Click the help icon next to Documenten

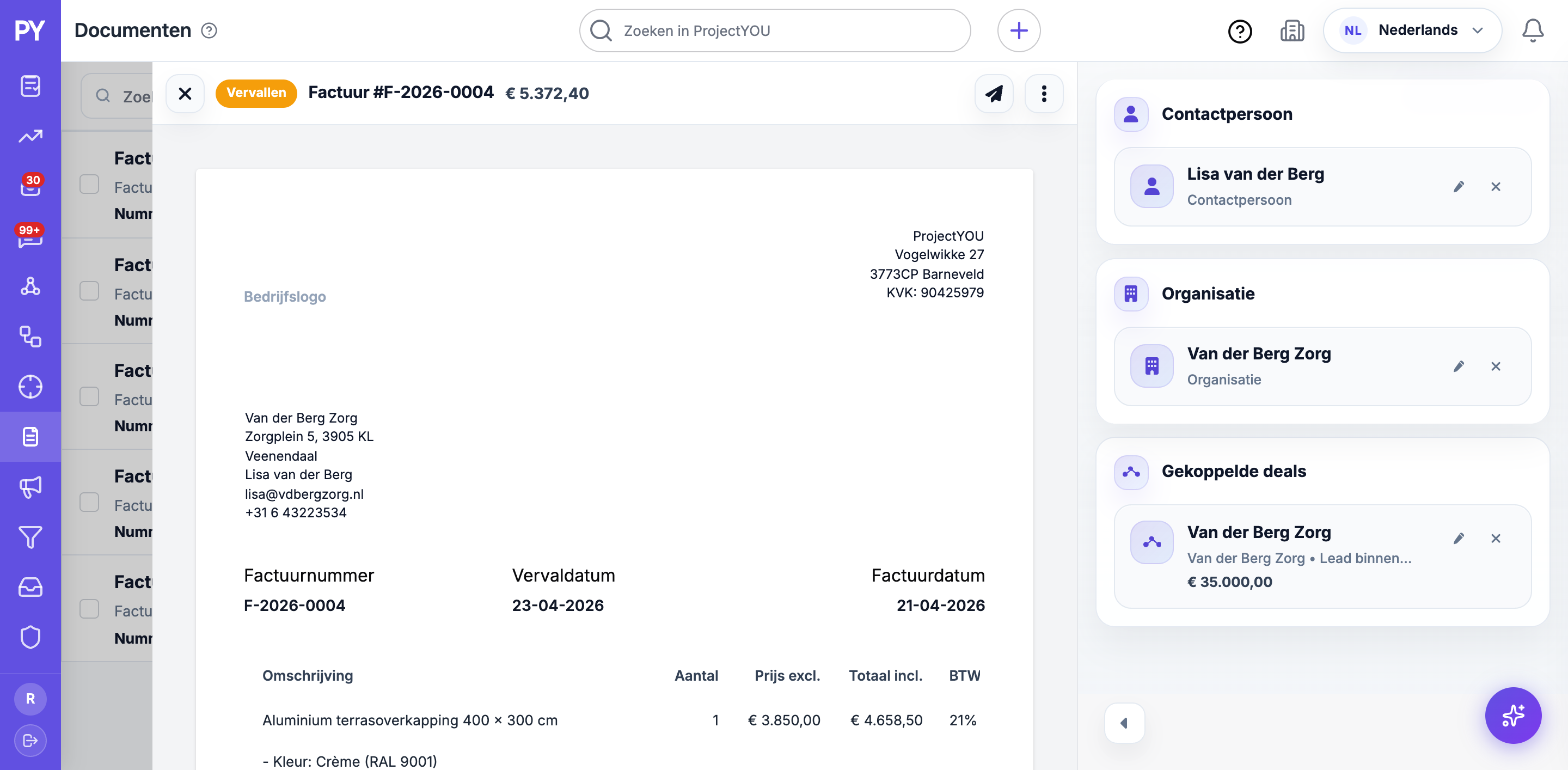(x=209, y=30)
